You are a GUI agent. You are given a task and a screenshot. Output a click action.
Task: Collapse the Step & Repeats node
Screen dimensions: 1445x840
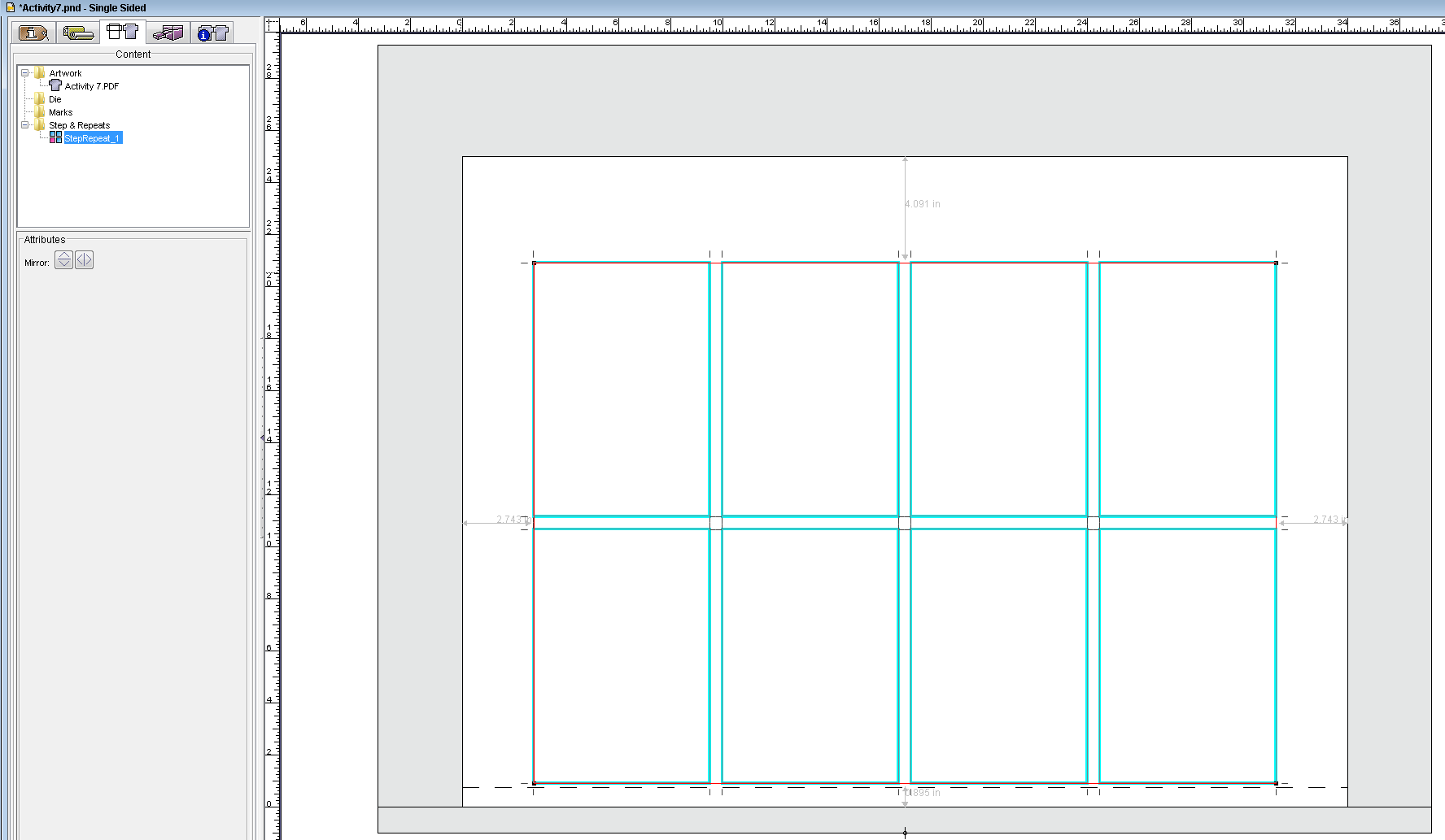24,125
